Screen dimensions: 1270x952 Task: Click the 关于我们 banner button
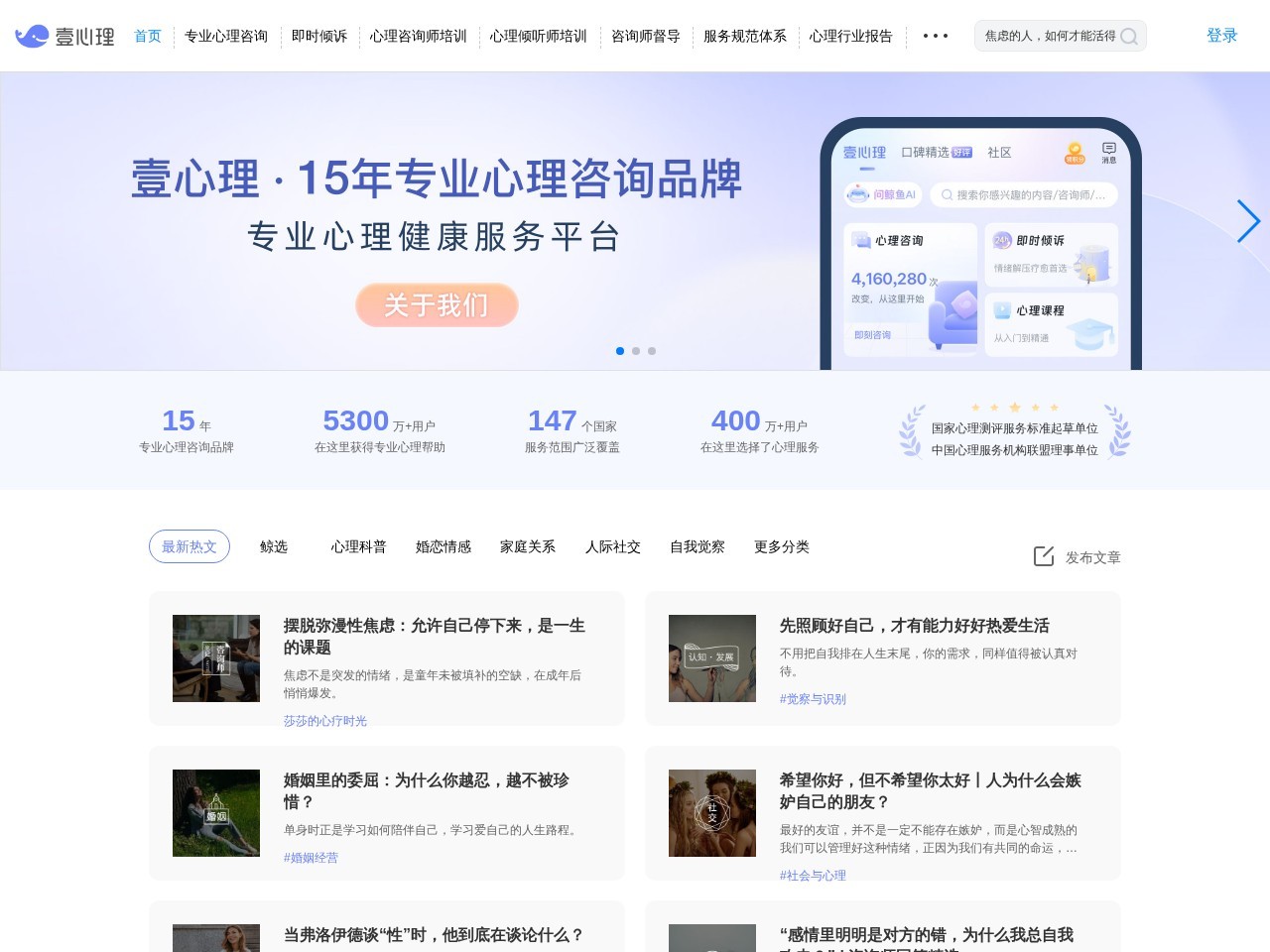[x=438, y=304]
